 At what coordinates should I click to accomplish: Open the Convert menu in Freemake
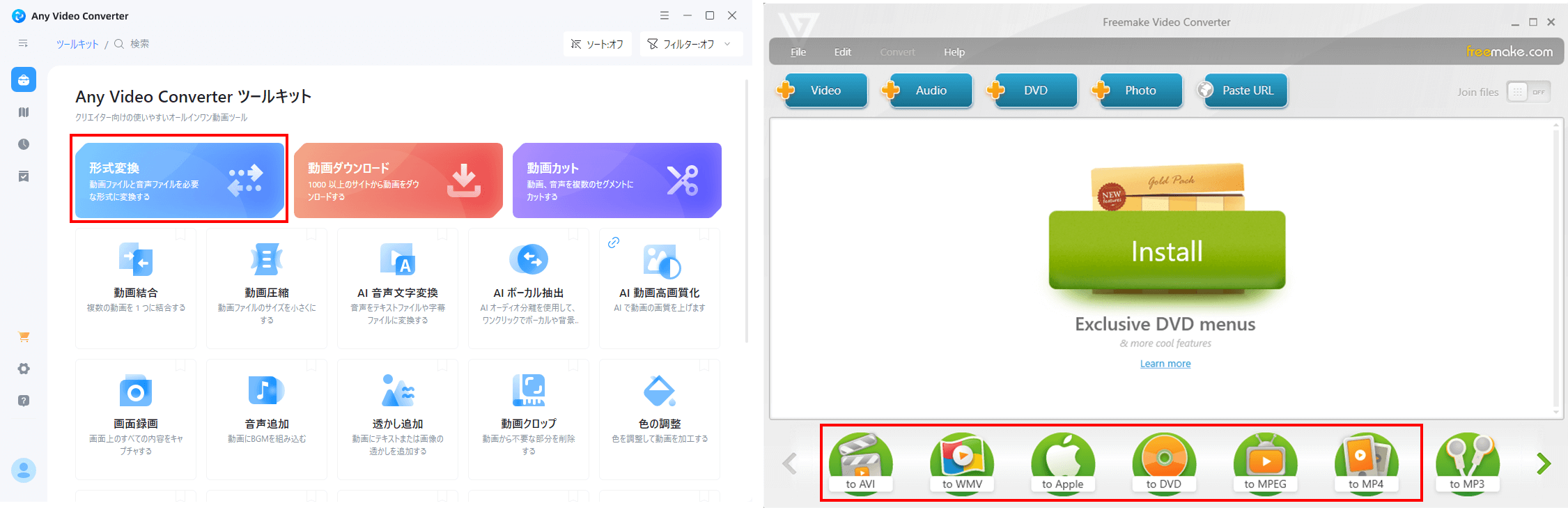coord(897,52)
